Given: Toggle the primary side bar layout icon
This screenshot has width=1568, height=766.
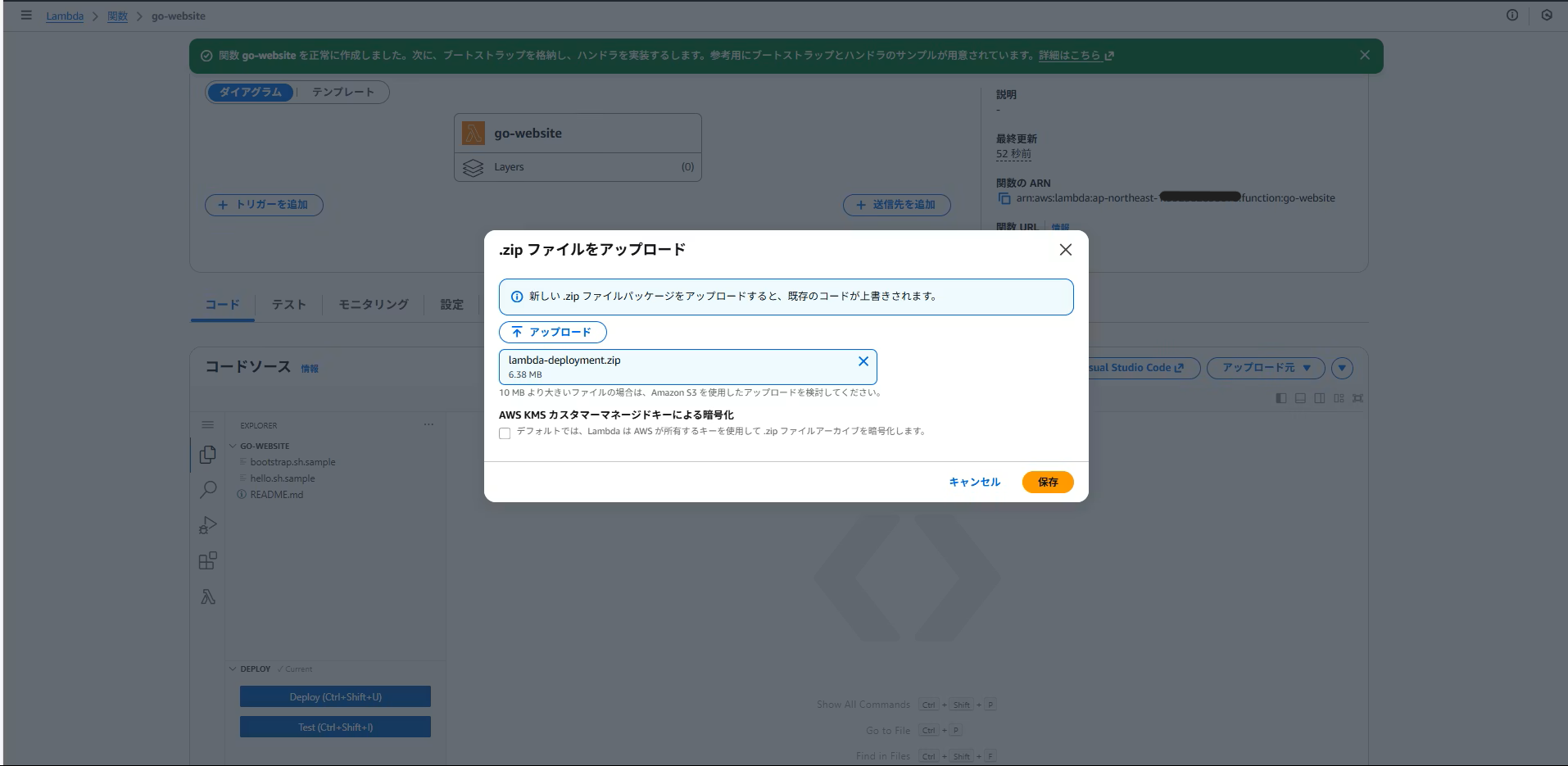Looking at the screenshot, I should click(1281, 398).
